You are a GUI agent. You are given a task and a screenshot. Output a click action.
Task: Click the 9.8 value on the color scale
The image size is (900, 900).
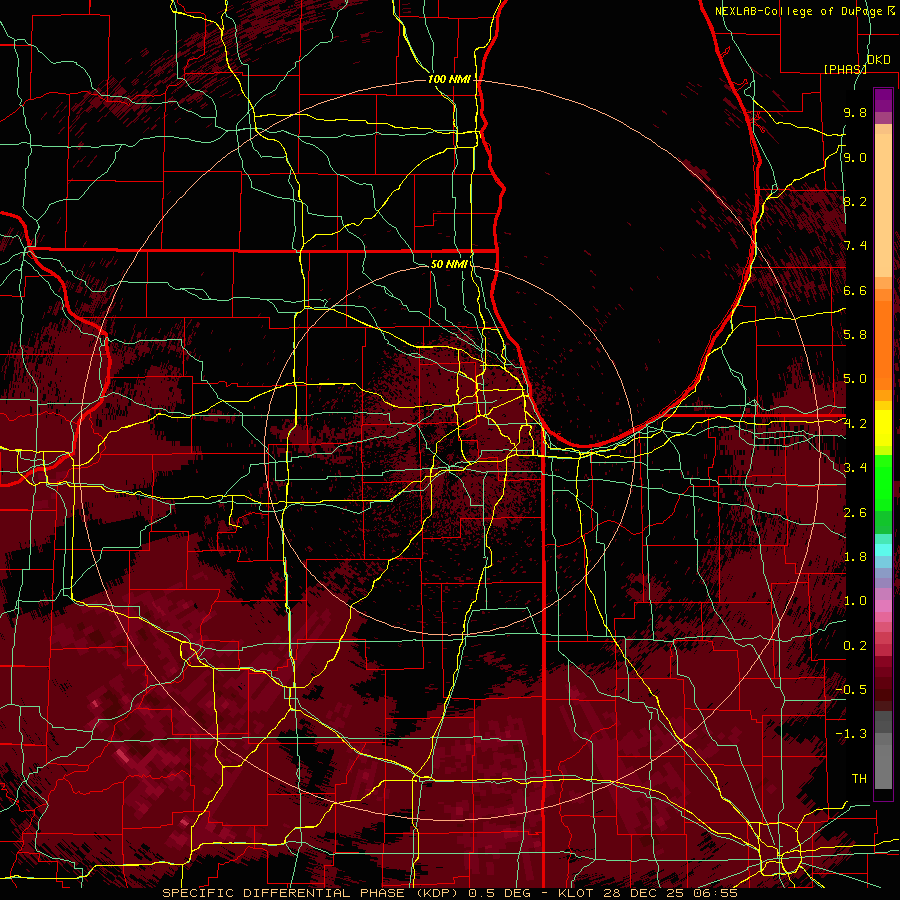855,112
